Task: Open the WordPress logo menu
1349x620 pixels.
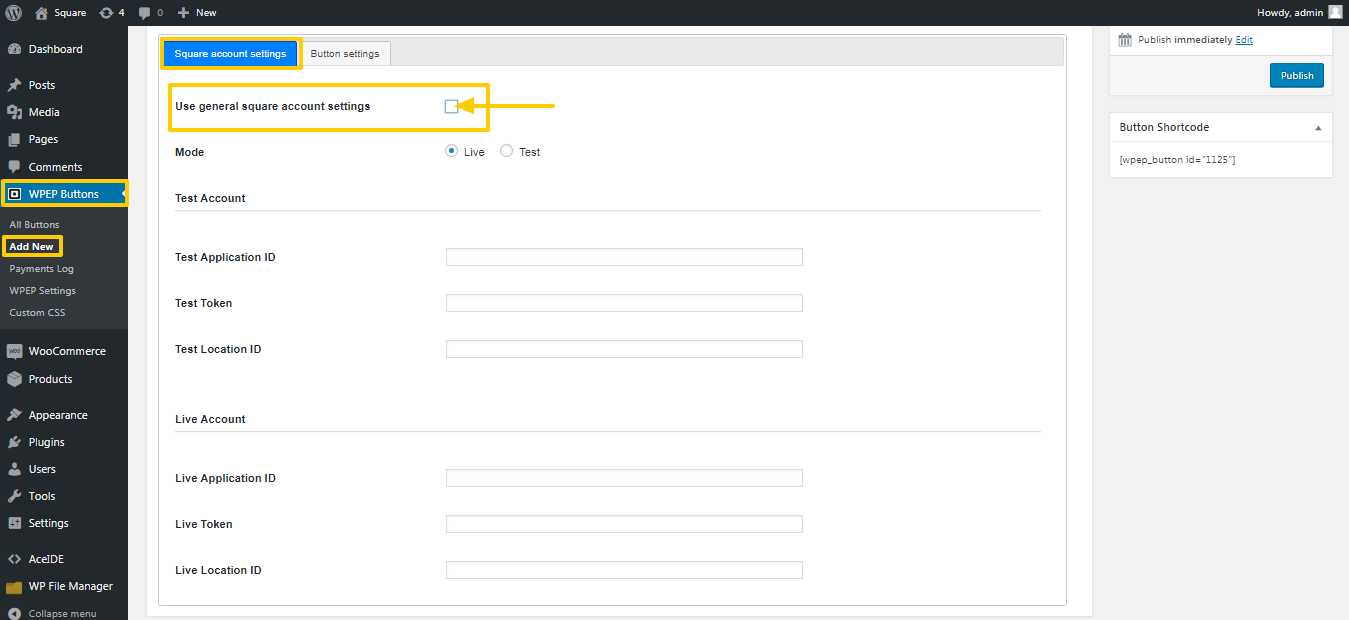Action: coord(13,12)
